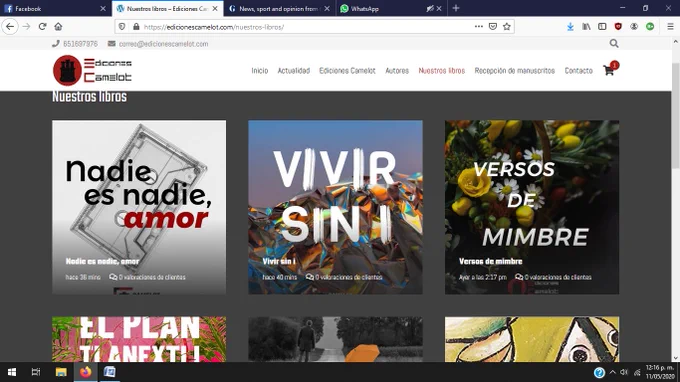Open the tracking protection shield icon

[122, 27]
